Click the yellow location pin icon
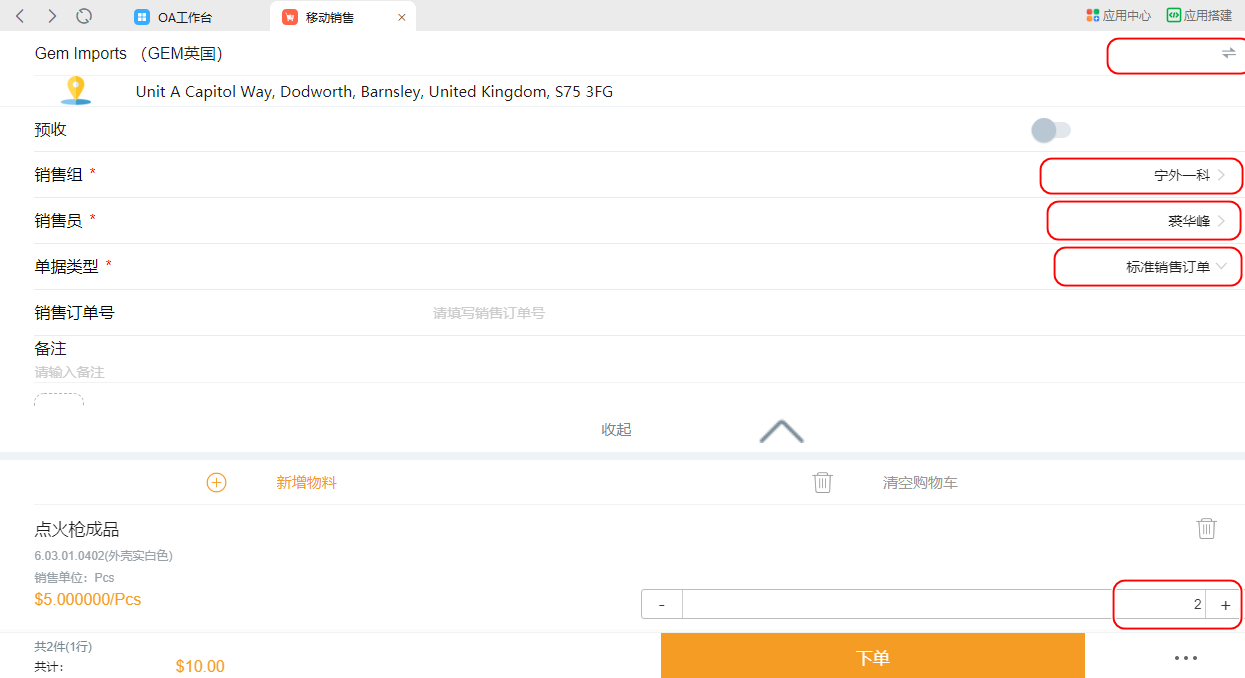The width and height of the screenshot is (1245, 678). (75, 90)
